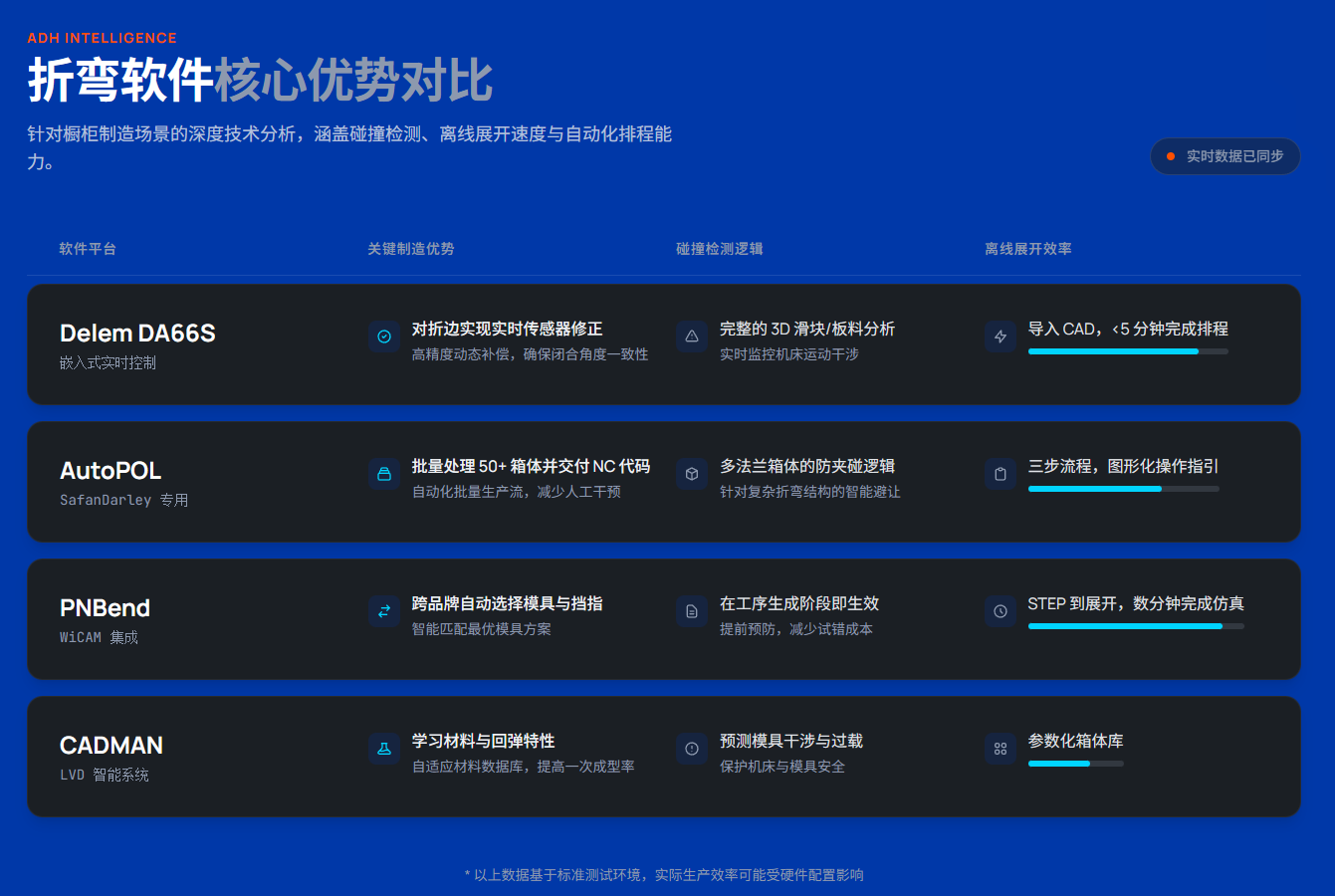Click the ADH INTELLIGENCE brand label
Screen dimensions: 1335x896
[102, 38]
